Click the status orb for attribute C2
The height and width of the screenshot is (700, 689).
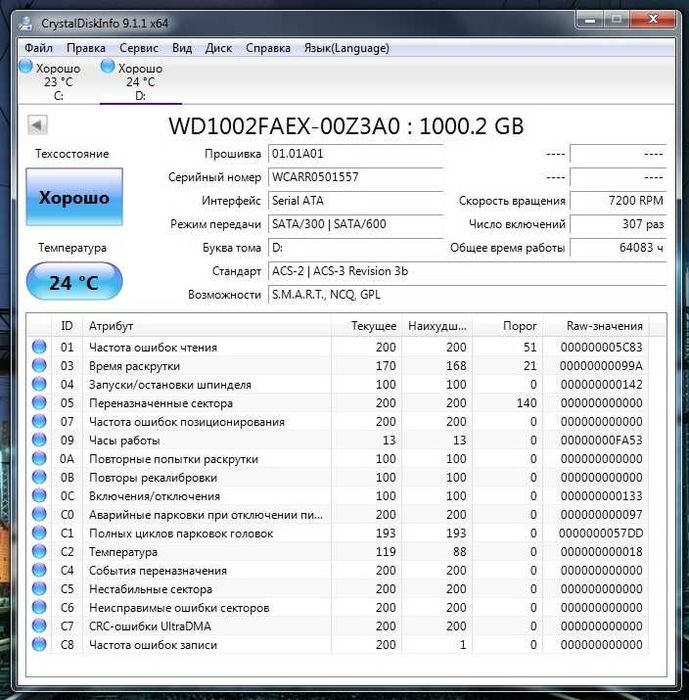point(39,551)
